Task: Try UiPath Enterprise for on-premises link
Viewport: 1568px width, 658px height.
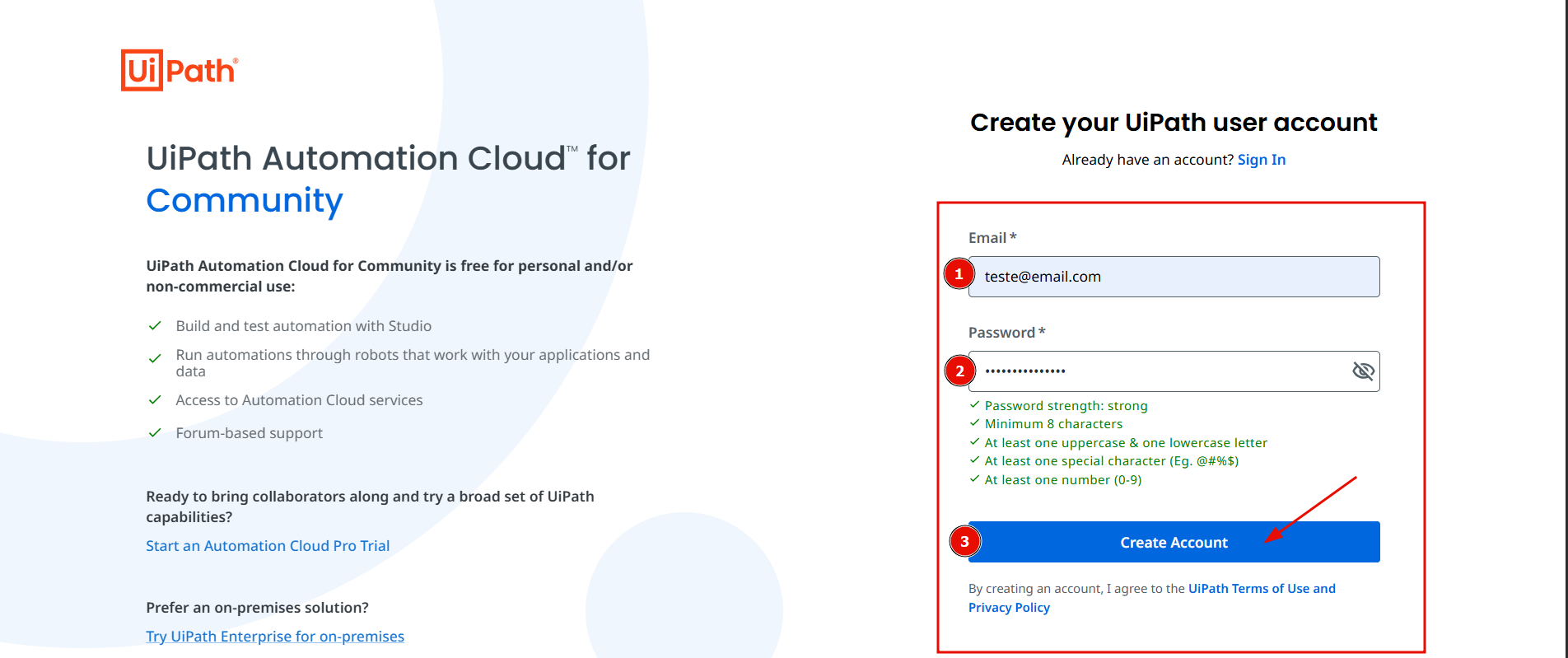Action: (x=275, y=637)
